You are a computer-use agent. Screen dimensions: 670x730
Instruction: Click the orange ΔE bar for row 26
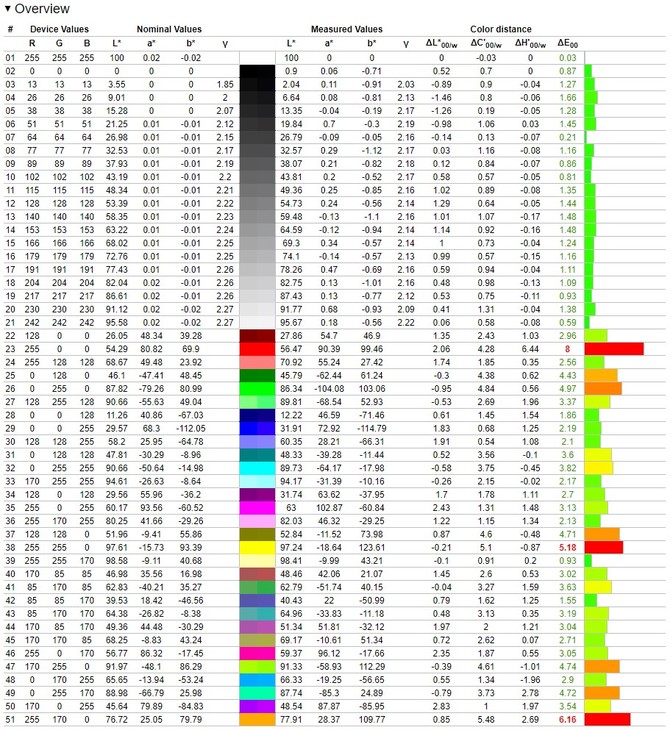coord(603,389)
